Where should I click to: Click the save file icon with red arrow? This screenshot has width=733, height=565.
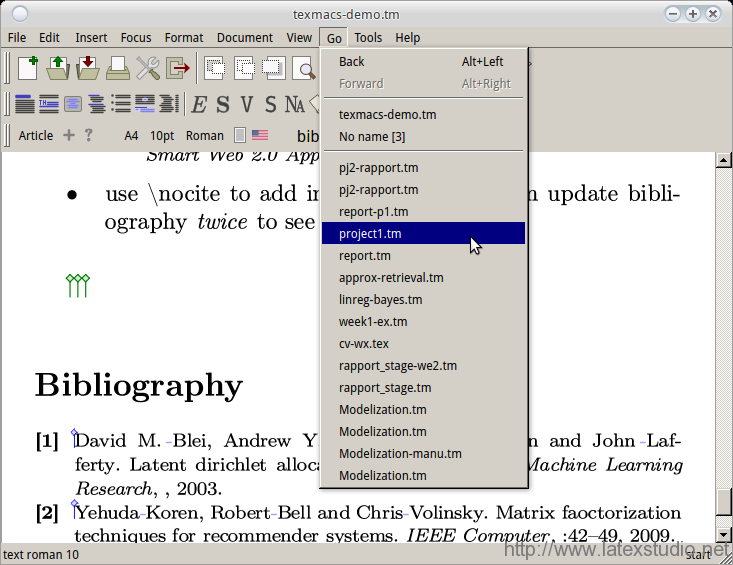click(x=88, y=68)
